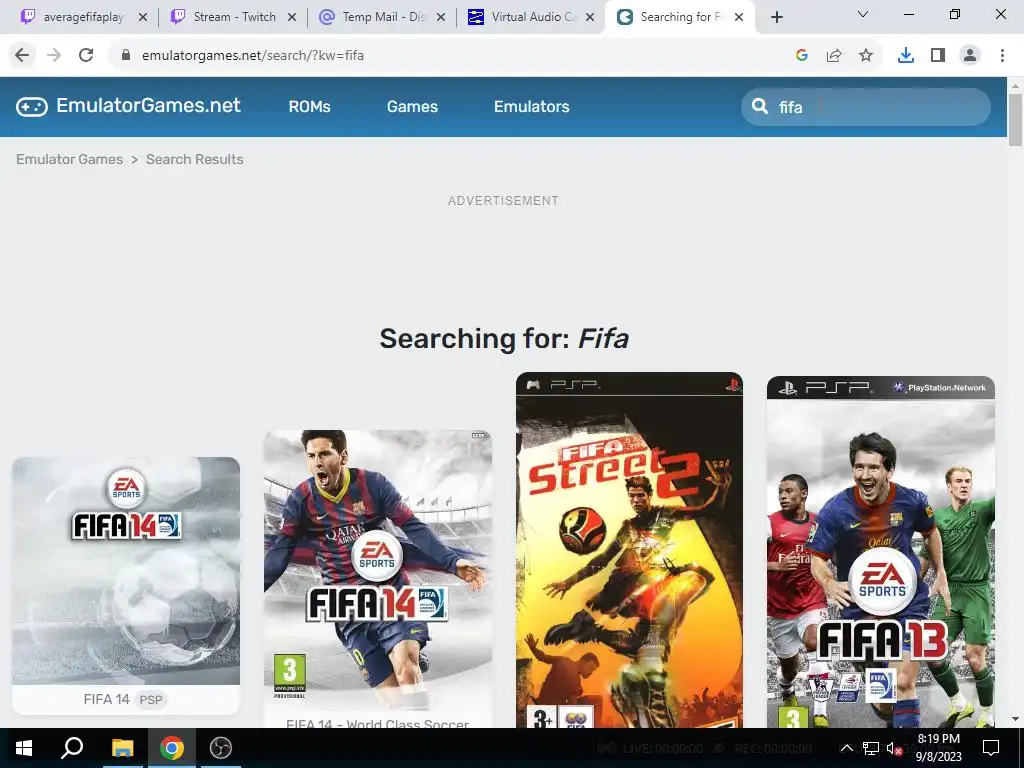Image resolution: width=1024 pixels, height=768 pixels.
Task: Click the site search magnifier icon
Action: click(760, 106)
